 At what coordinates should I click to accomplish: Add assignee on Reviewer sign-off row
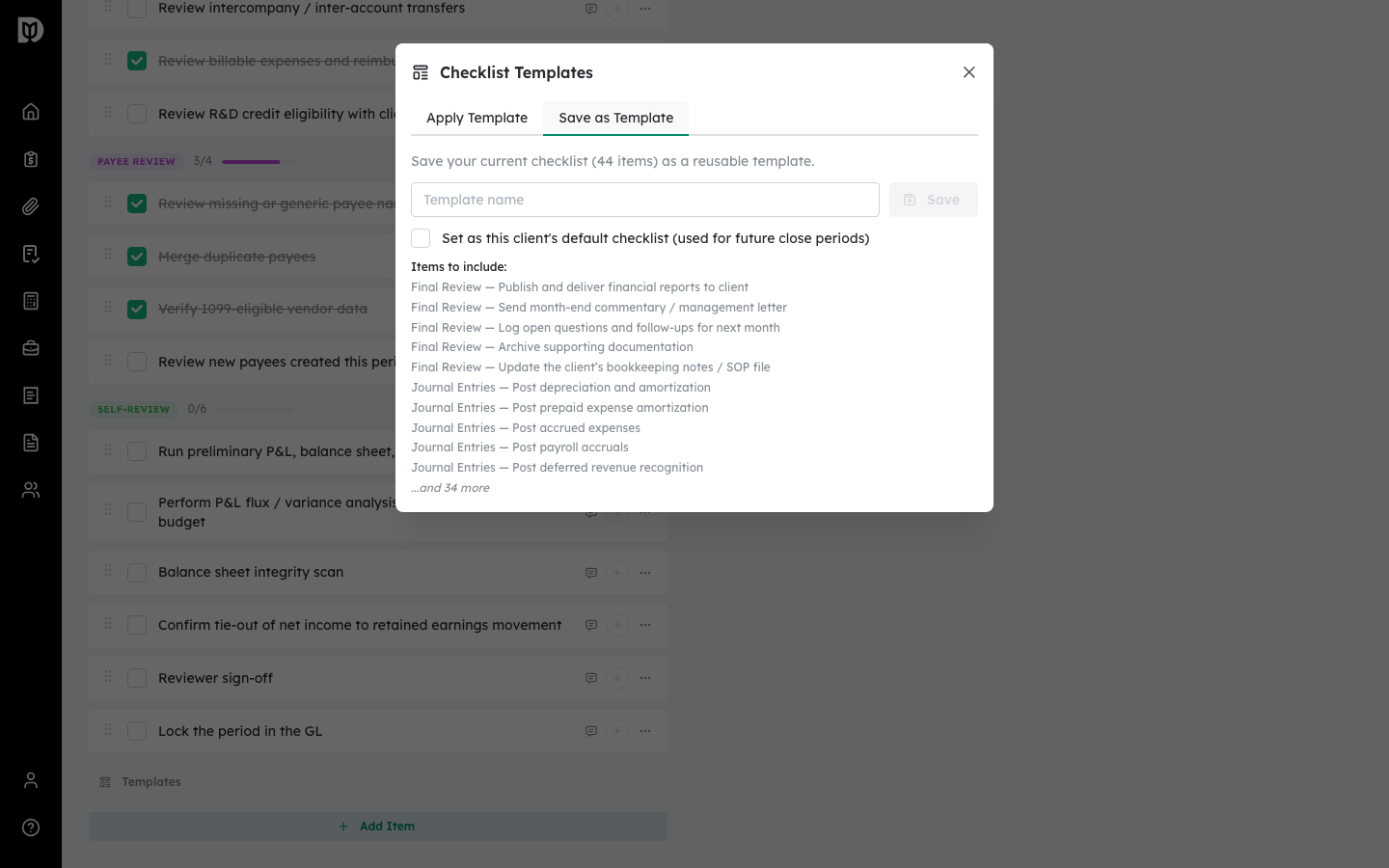[617, 678]
